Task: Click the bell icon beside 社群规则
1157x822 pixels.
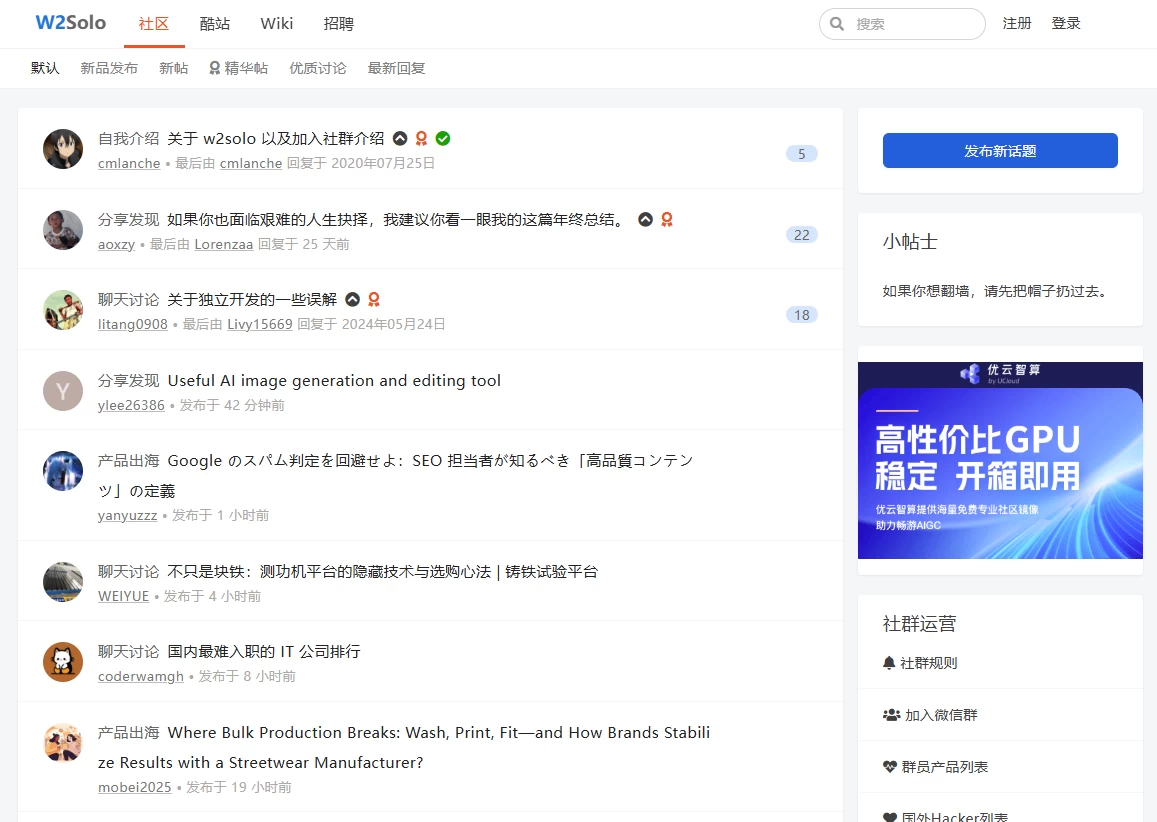Action: point(889,663)
